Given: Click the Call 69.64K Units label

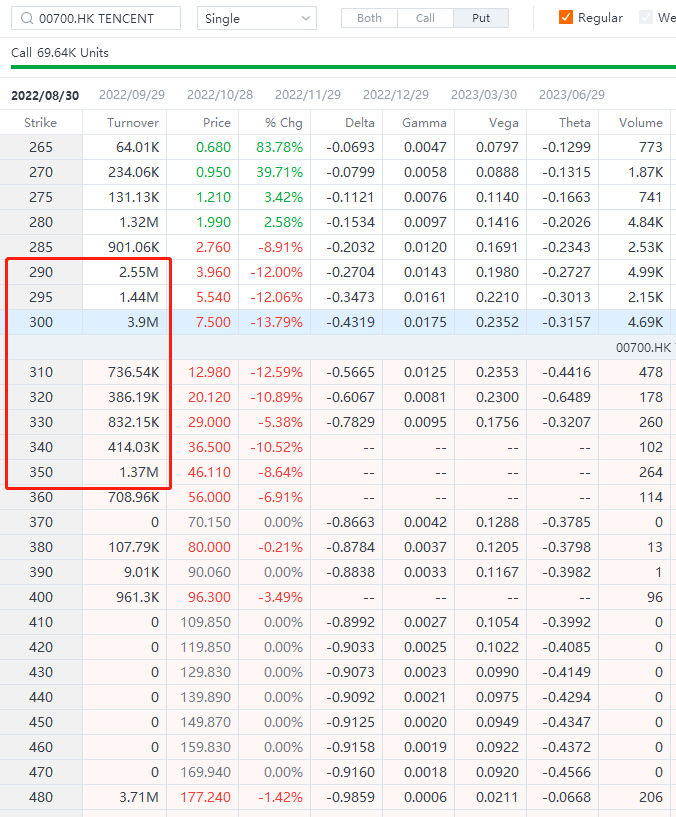Looking at the screenshot, I should (x=60, y=53).
